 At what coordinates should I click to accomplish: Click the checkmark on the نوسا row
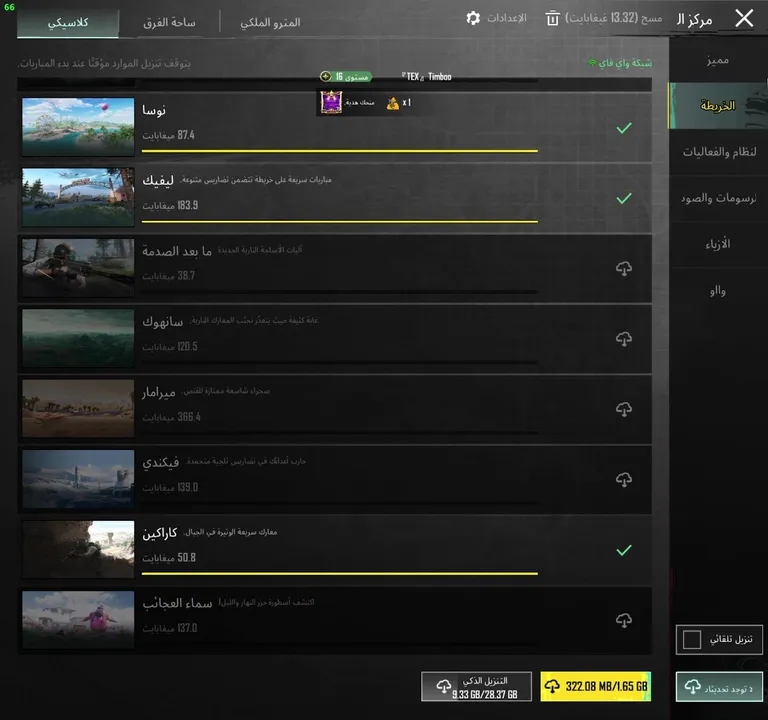(624, 128)
